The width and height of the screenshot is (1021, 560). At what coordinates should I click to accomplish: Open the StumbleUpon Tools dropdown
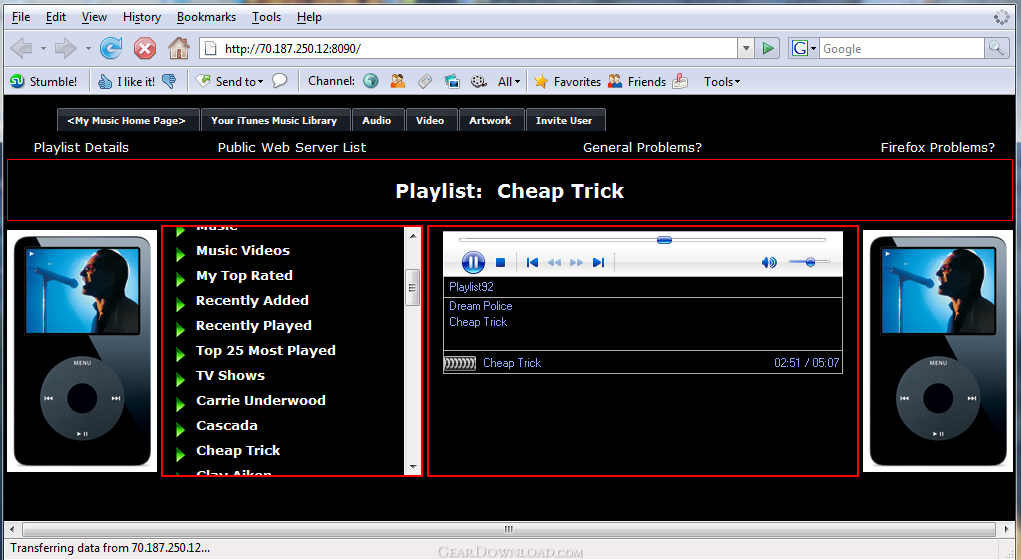point(721,81)
